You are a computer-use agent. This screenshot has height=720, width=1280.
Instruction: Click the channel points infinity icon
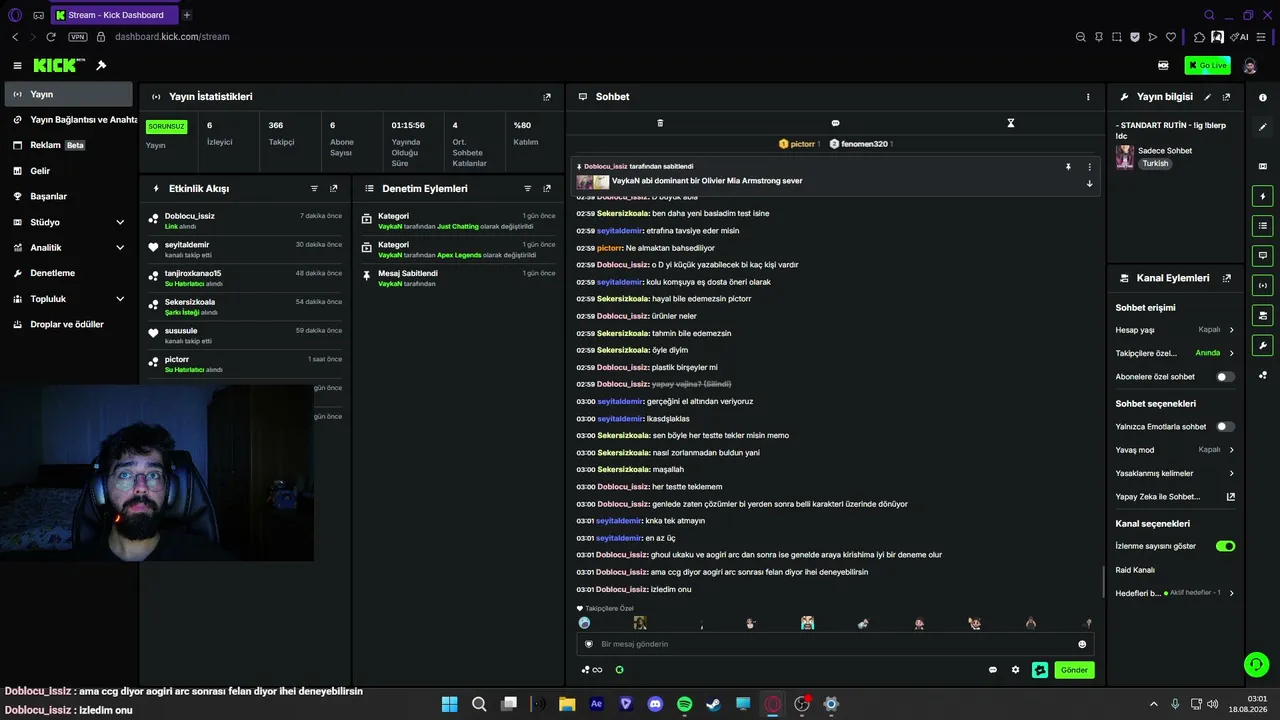tap(592, 670)
